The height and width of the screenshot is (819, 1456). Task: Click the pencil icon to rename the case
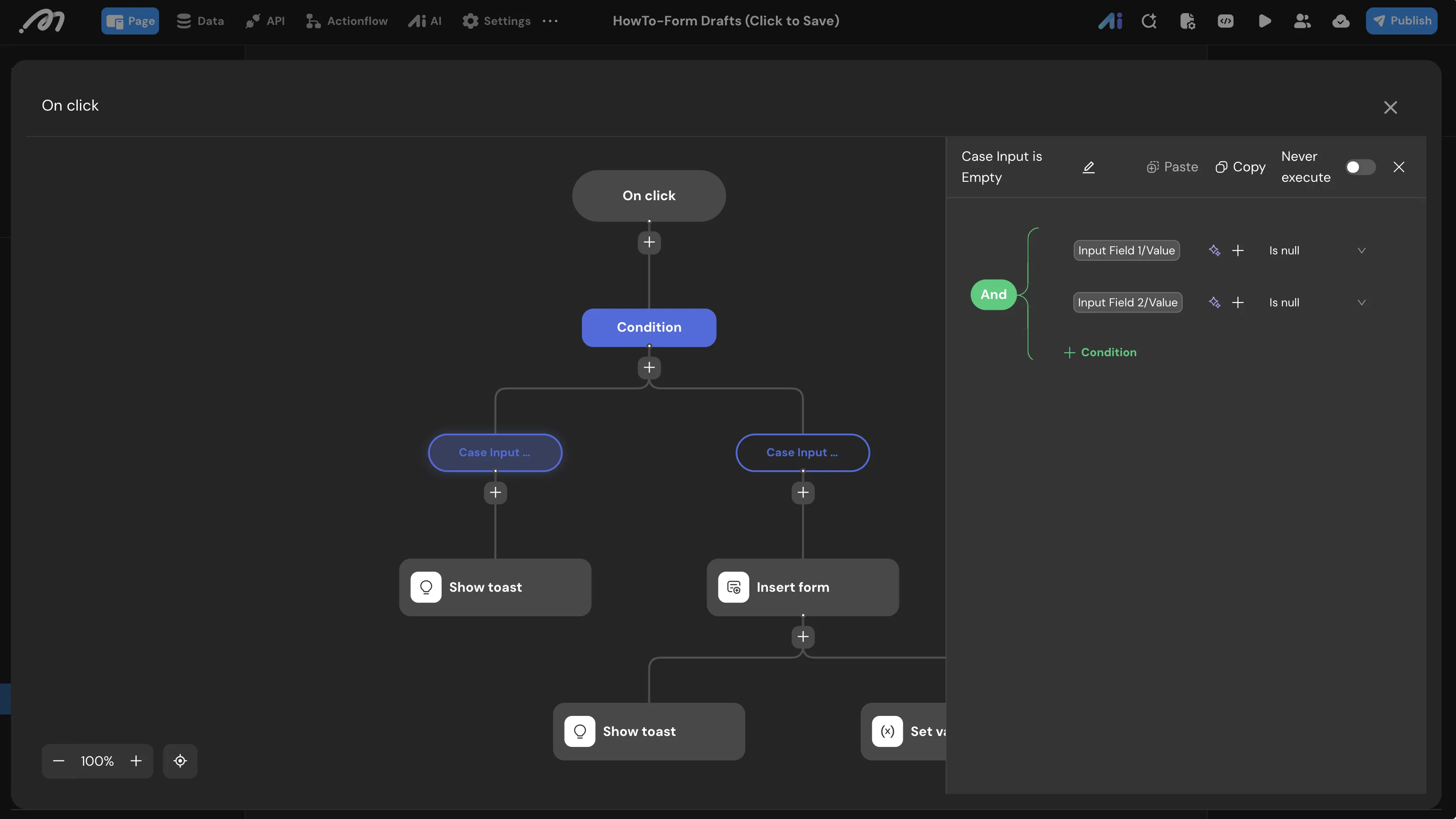coord(1089,167)
